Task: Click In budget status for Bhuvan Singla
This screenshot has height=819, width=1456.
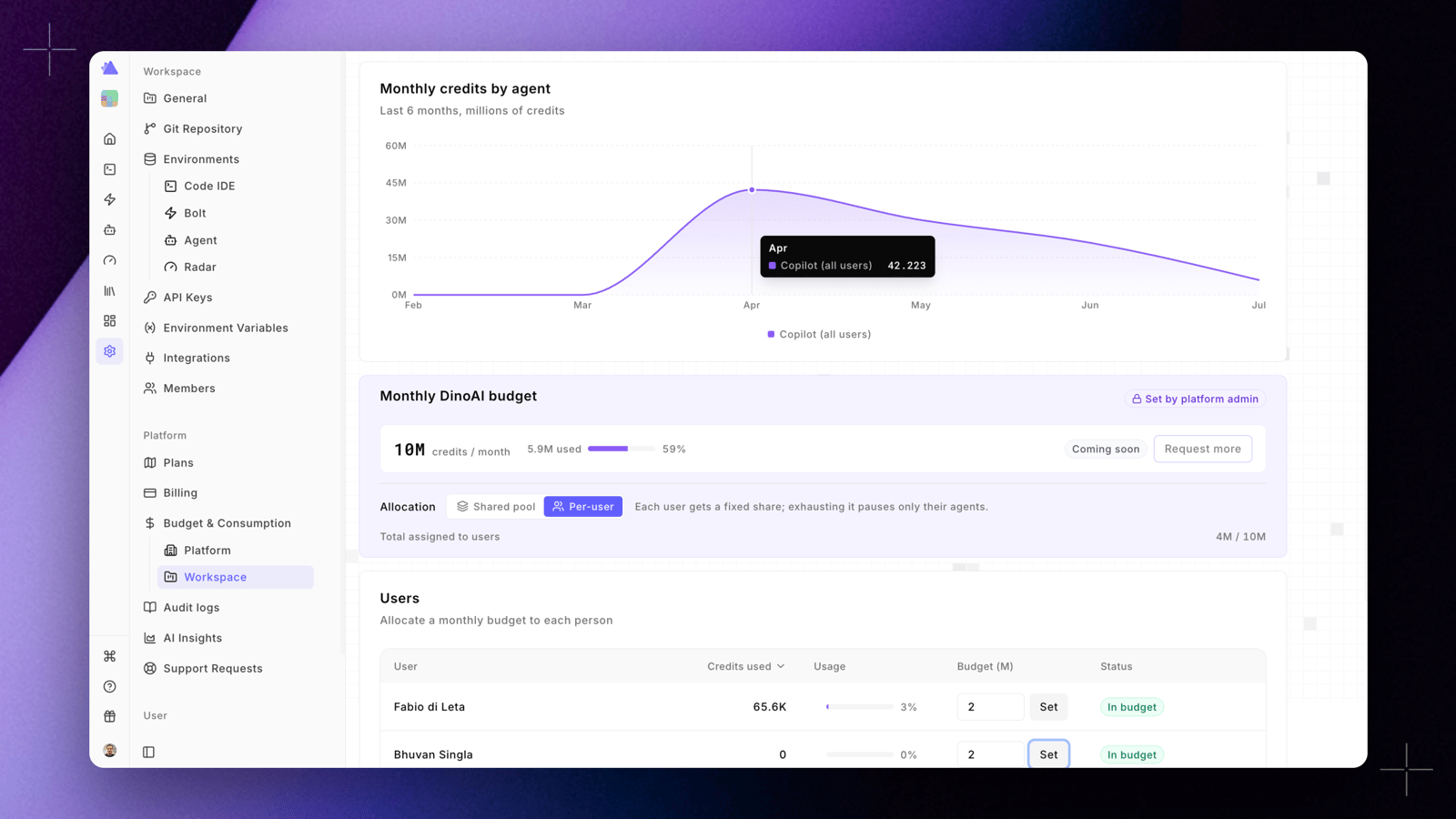Action: point(1132,754)
